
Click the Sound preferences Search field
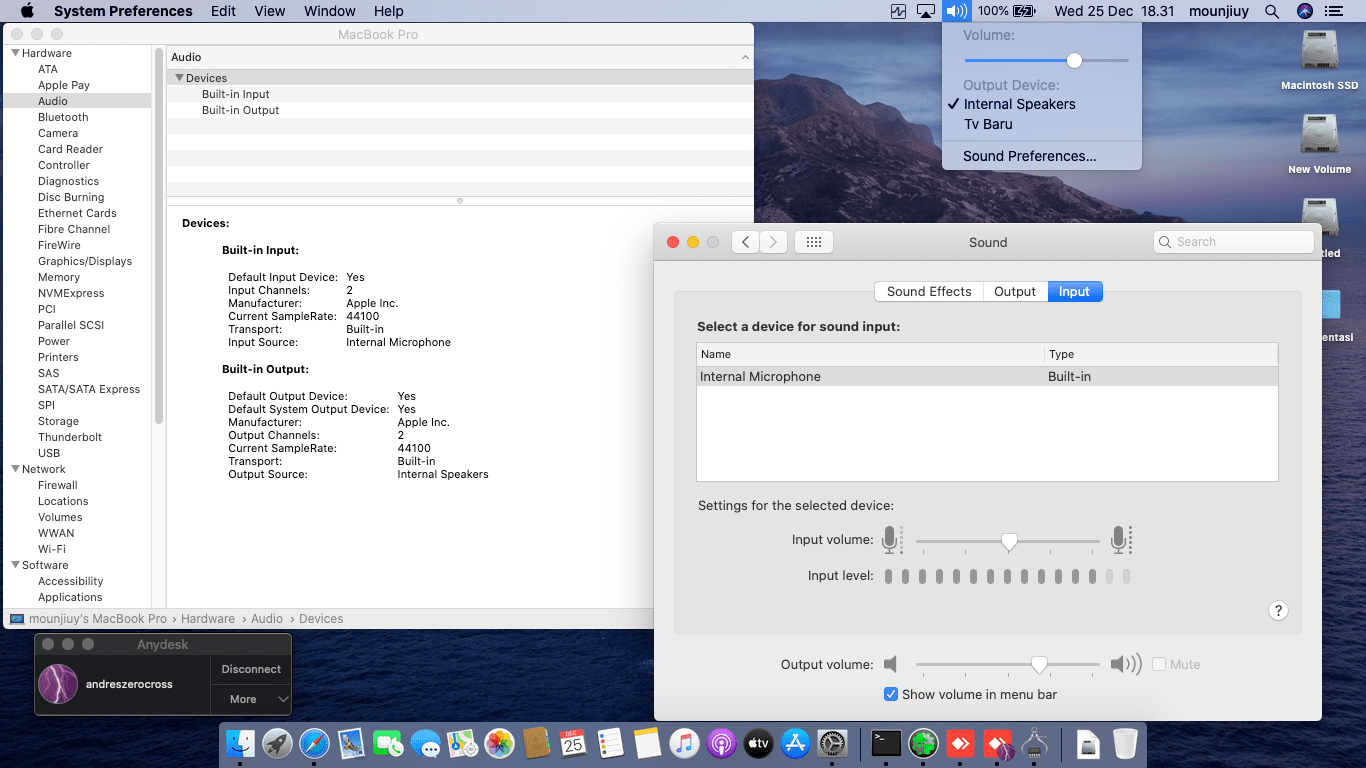[x=1234, y=242]
